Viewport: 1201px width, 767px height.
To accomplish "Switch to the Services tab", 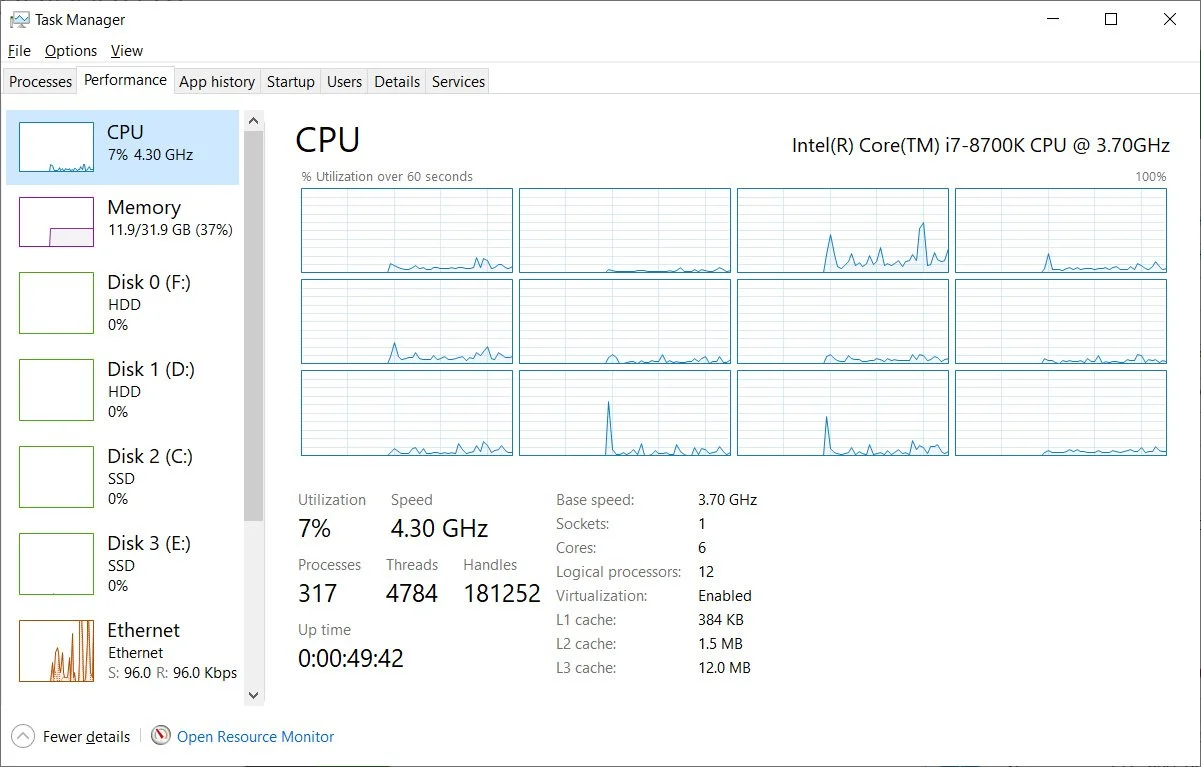I will 458,82.
